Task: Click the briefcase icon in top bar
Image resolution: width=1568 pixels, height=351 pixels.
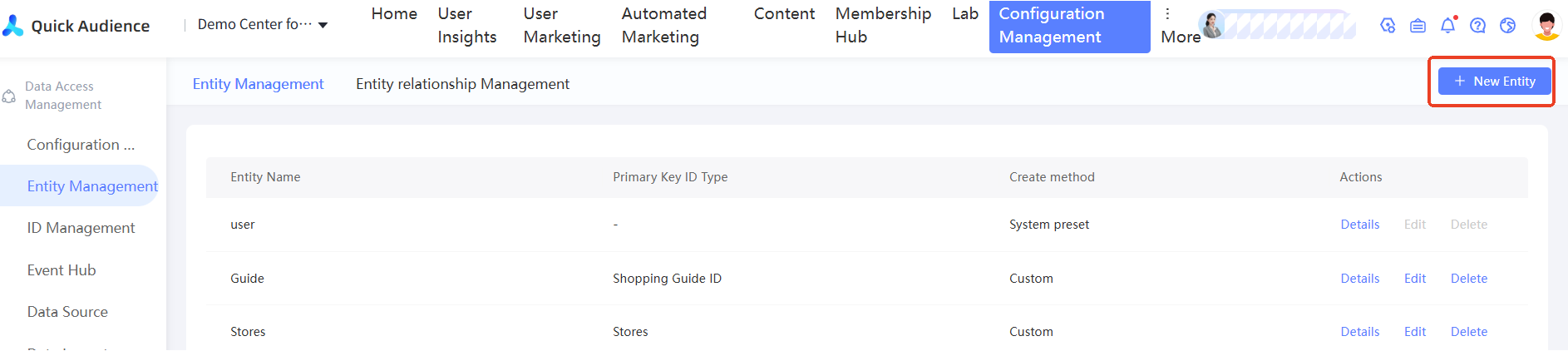Action: [1418, 26]
